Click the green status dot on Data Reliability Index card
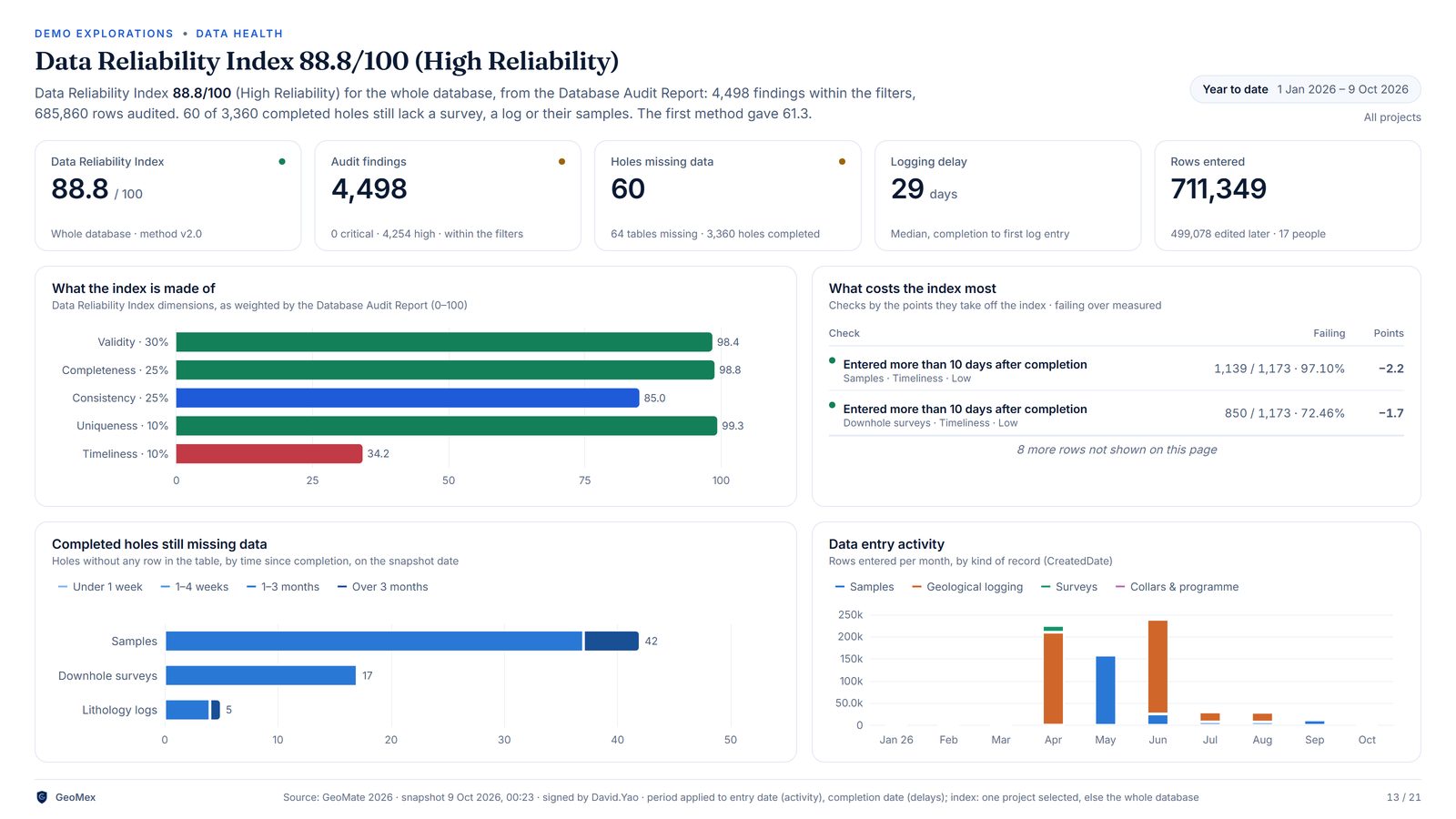 [x=282, y=162]
